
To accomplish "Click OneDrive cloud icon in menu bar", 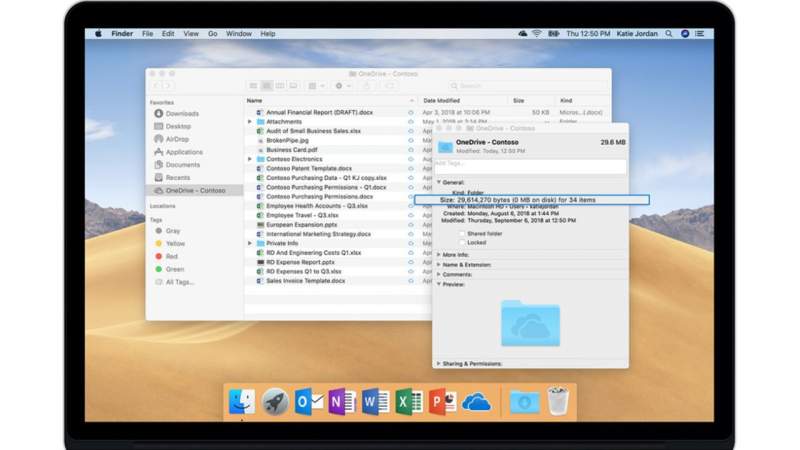I will click(x=522, y=34).
